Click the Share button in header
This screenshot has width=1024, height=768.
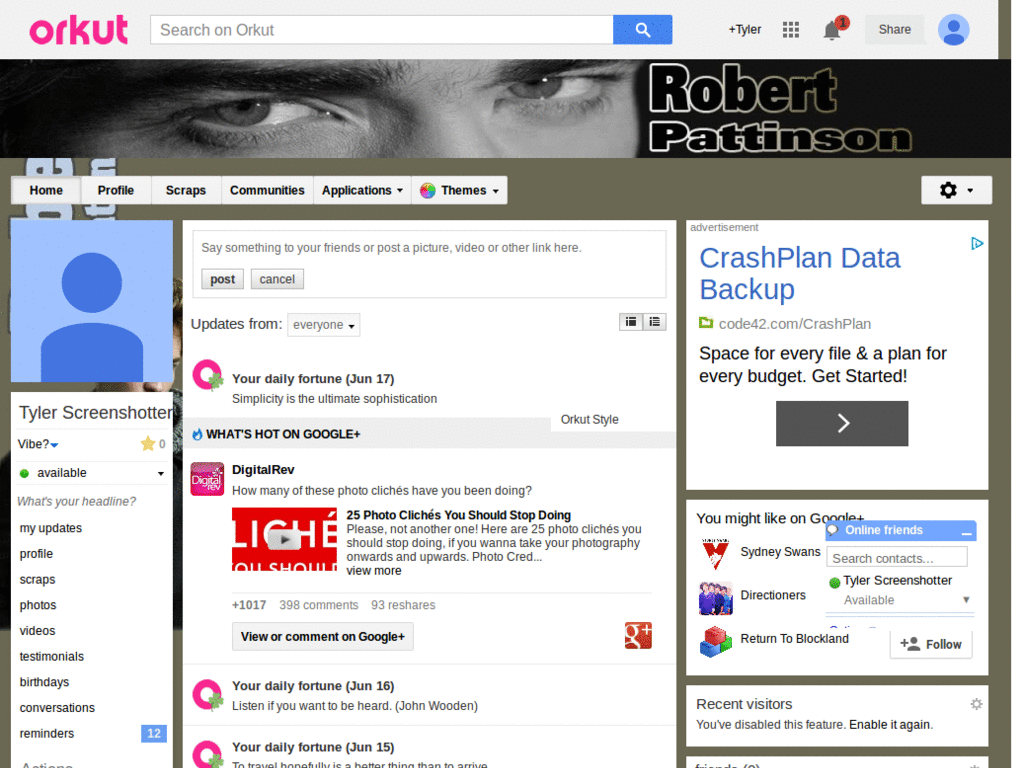895,29
